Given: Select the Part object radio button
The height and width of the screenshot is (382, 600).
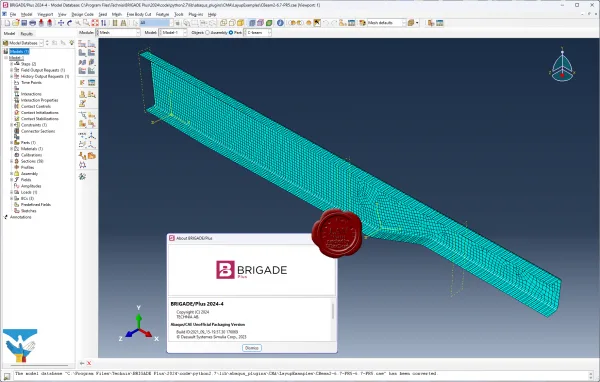Looking at the screenshot, I should (231, 33).
